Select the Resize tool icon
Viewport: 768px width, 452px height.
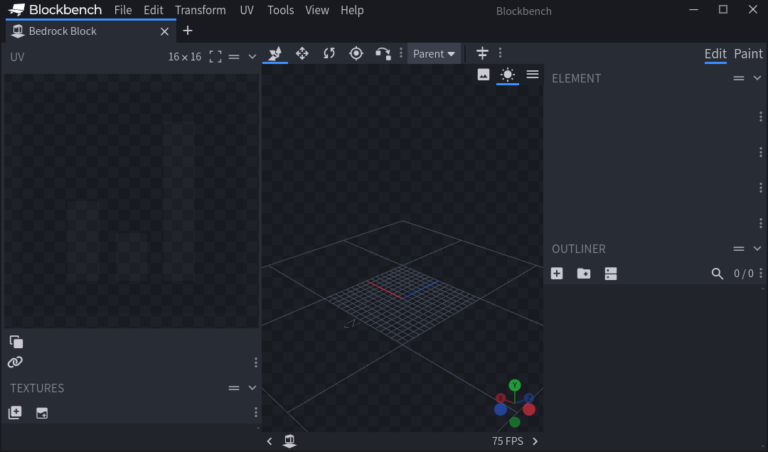coord(302,53)
